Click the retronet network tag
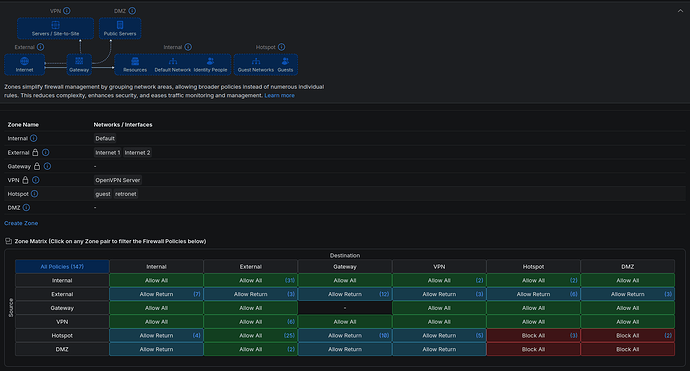The image size is (690, 371). pos(126,194)
